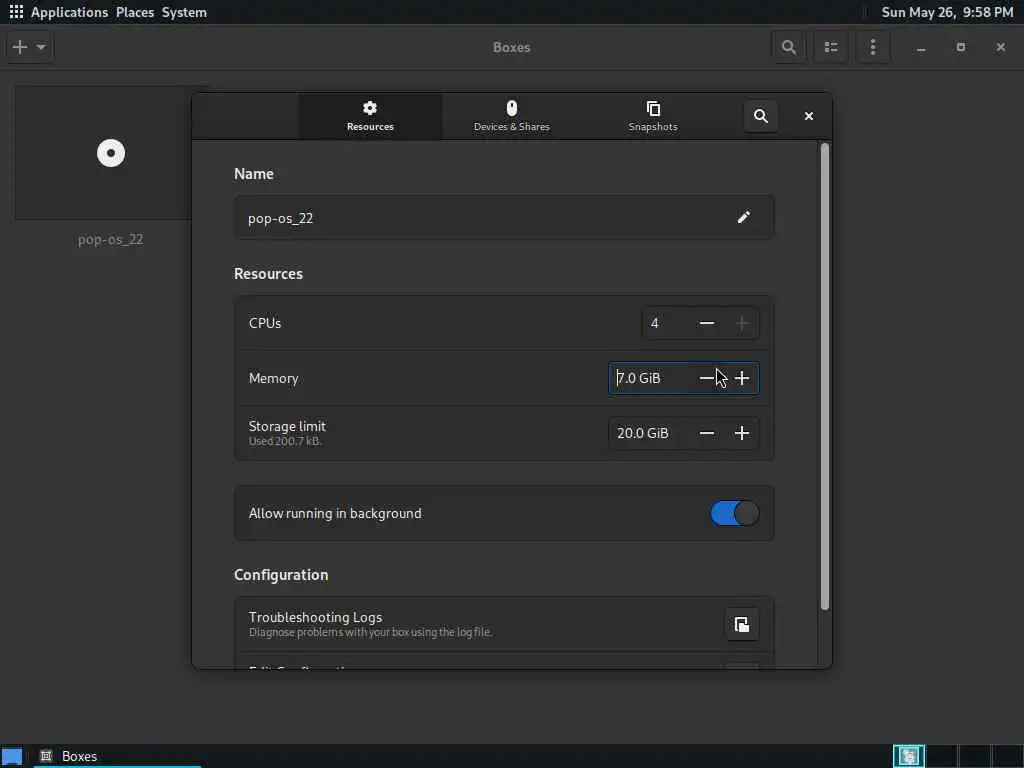Maximize the Boxes window
Viewport: 1024px width, 768px height.
click(x=961, y=47)
